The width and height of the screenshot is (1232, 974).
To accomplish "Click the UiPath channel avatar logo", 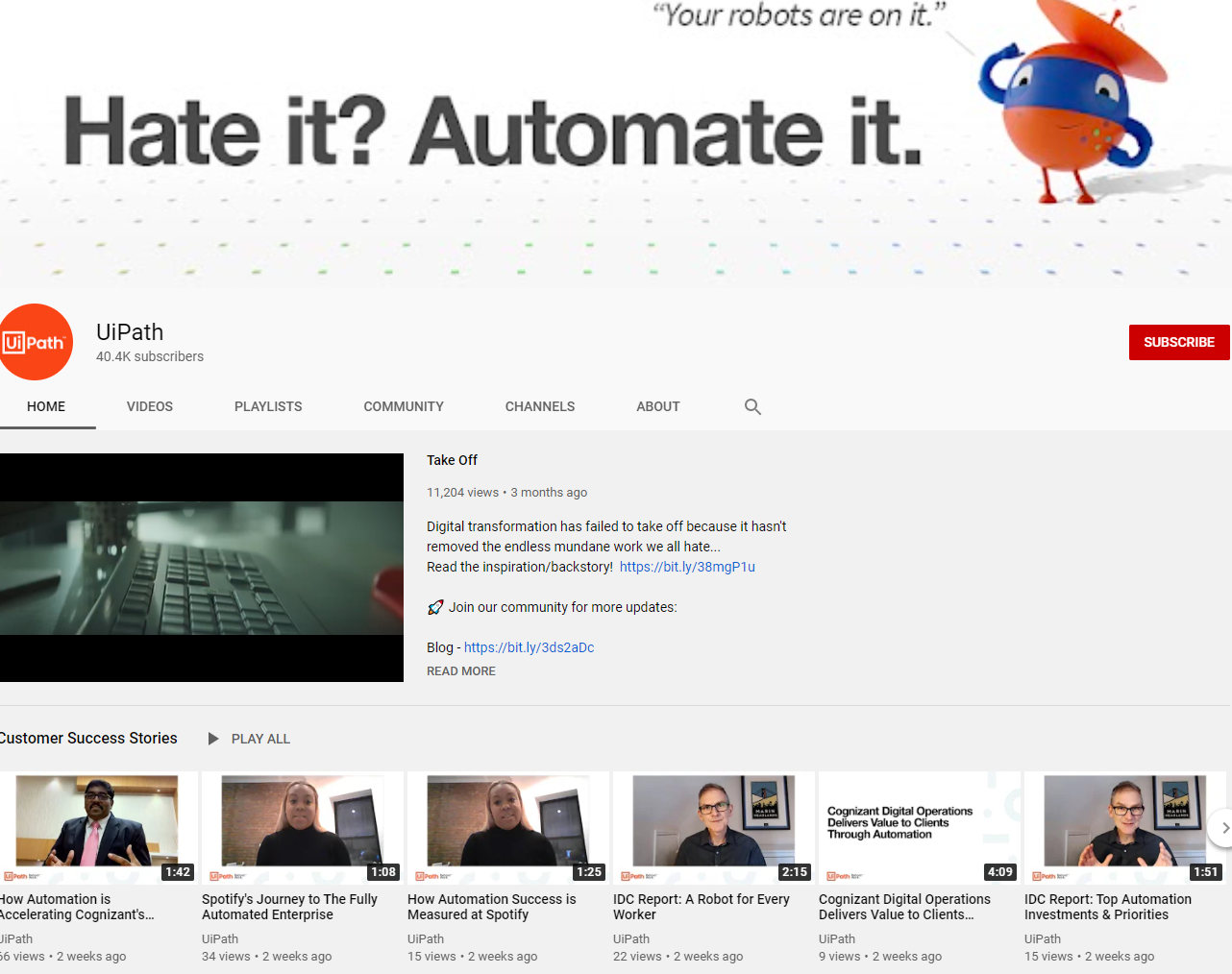I will tap(36, 342).
